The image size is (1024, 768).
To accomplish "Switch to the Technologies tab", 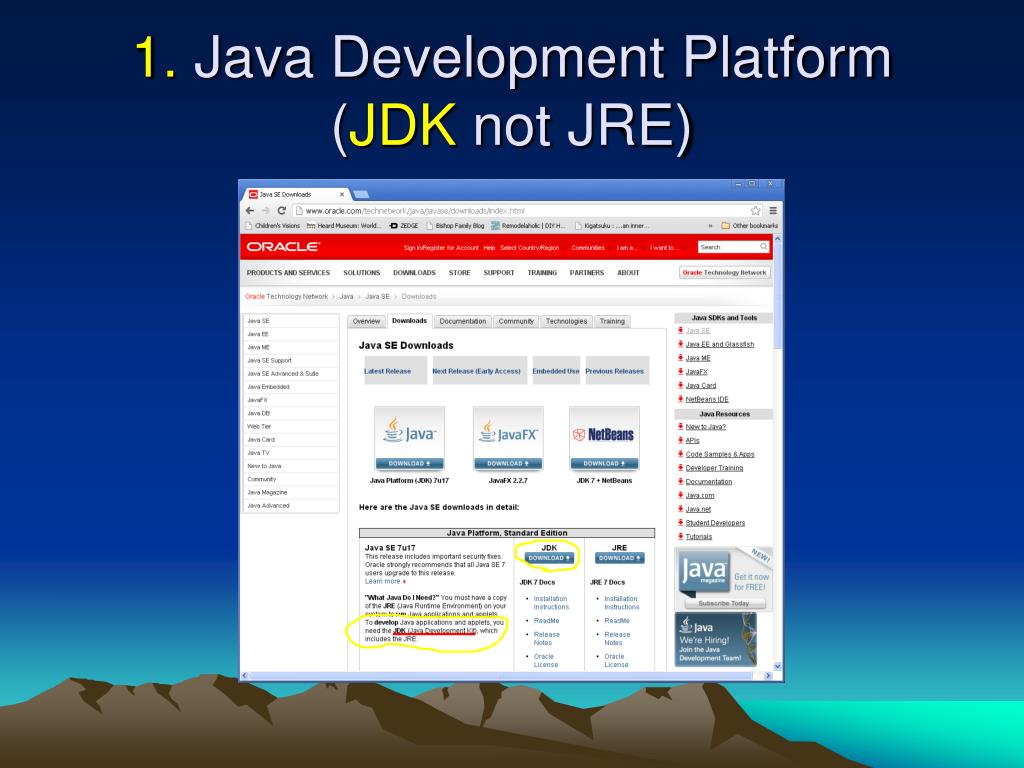I will pyautogui.click(x=566, y=321).
